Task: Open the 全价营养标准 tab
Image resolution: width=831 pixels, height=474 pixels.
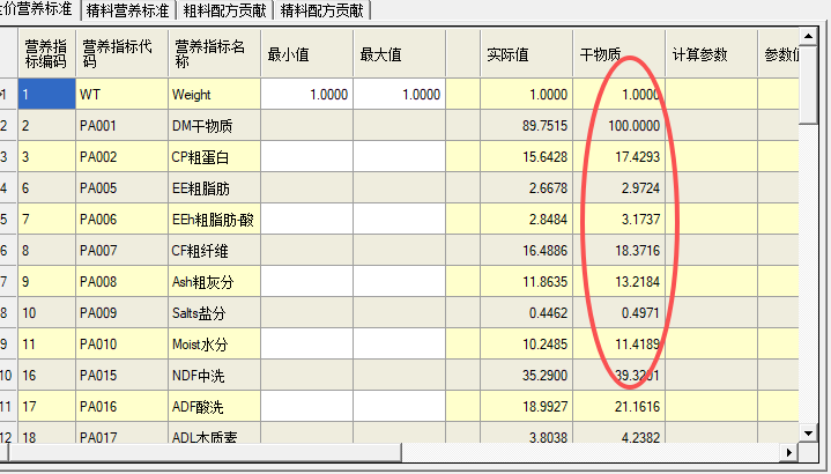Action: click(x=37, y=9)
